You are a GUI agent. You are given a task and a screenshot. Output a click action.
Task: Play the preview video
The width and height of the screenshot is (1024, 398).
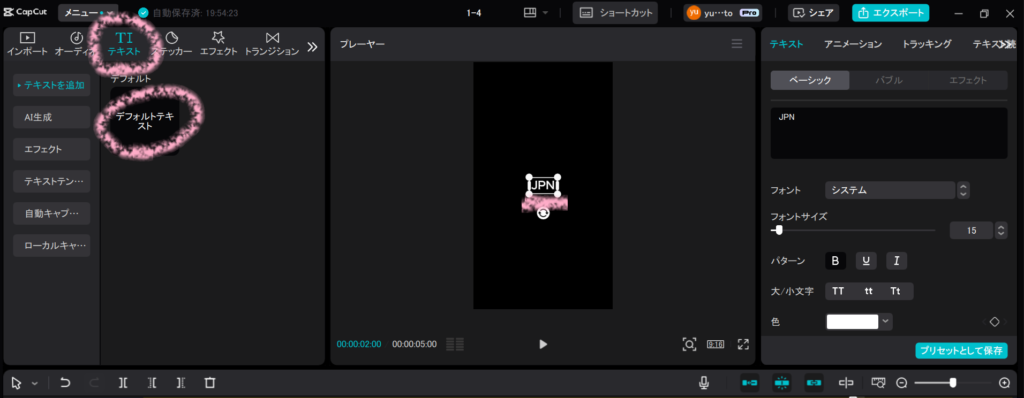coord(543,344)
